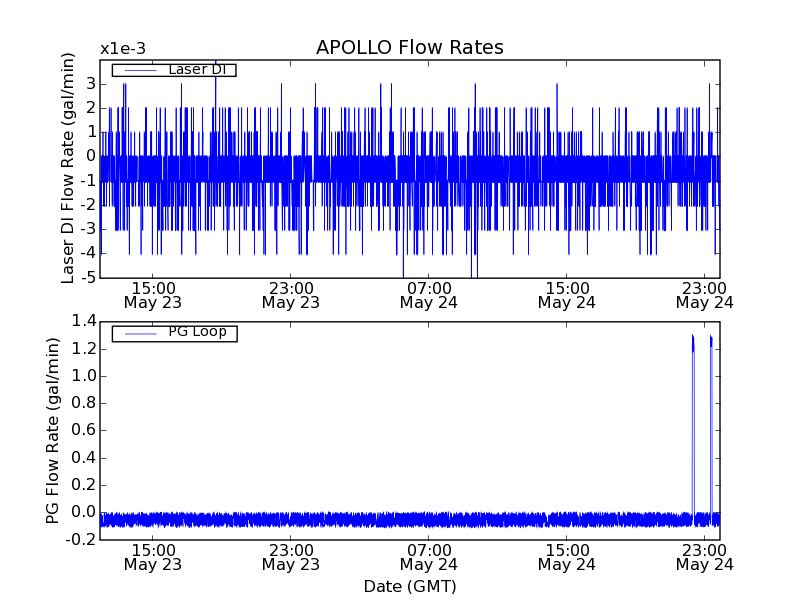Click the '3' y-axis tick on Laser DI plot
Image resolution: width=800 pixels, height=600 pixels.
click(x=89, y=82)
